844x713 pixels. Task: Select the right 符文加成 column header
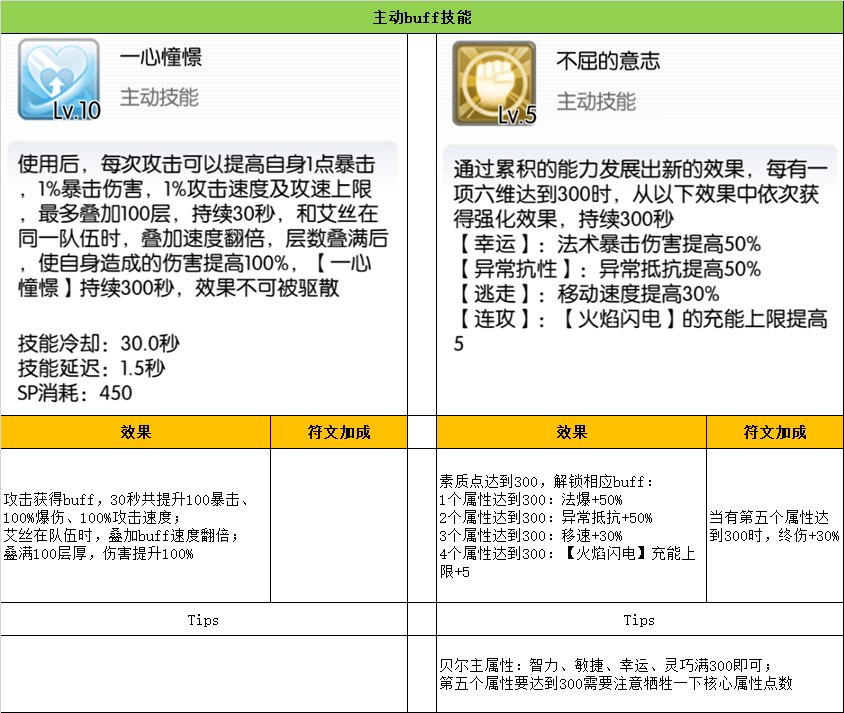pos(775,432)
